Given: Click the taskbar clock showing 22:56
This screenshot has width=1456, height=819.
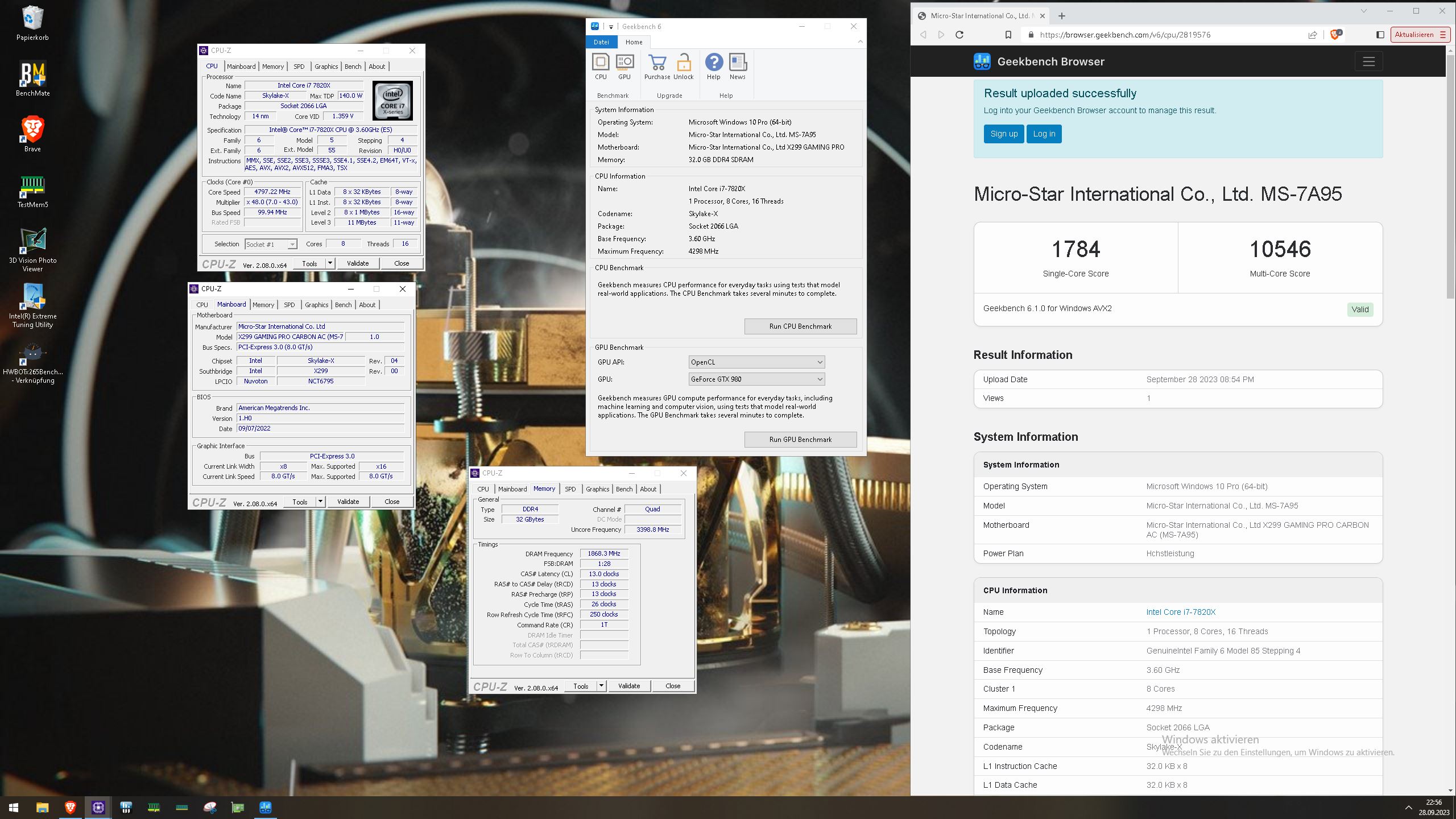Looking at the screenshot, I should point(1434,807).
